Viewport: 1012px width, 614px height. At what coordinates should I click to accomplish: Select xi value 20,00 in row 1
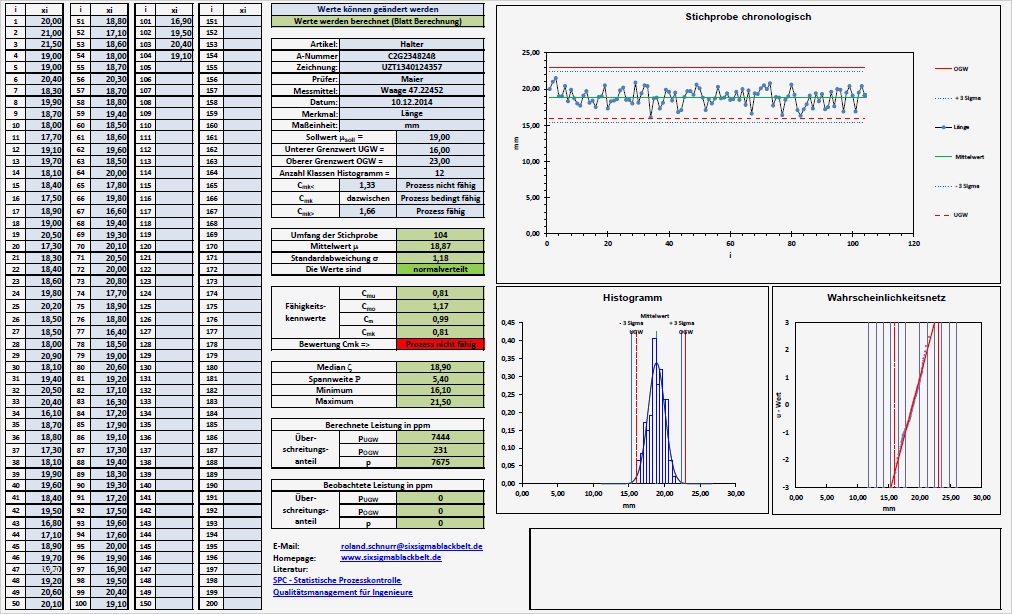click(45, 21)
